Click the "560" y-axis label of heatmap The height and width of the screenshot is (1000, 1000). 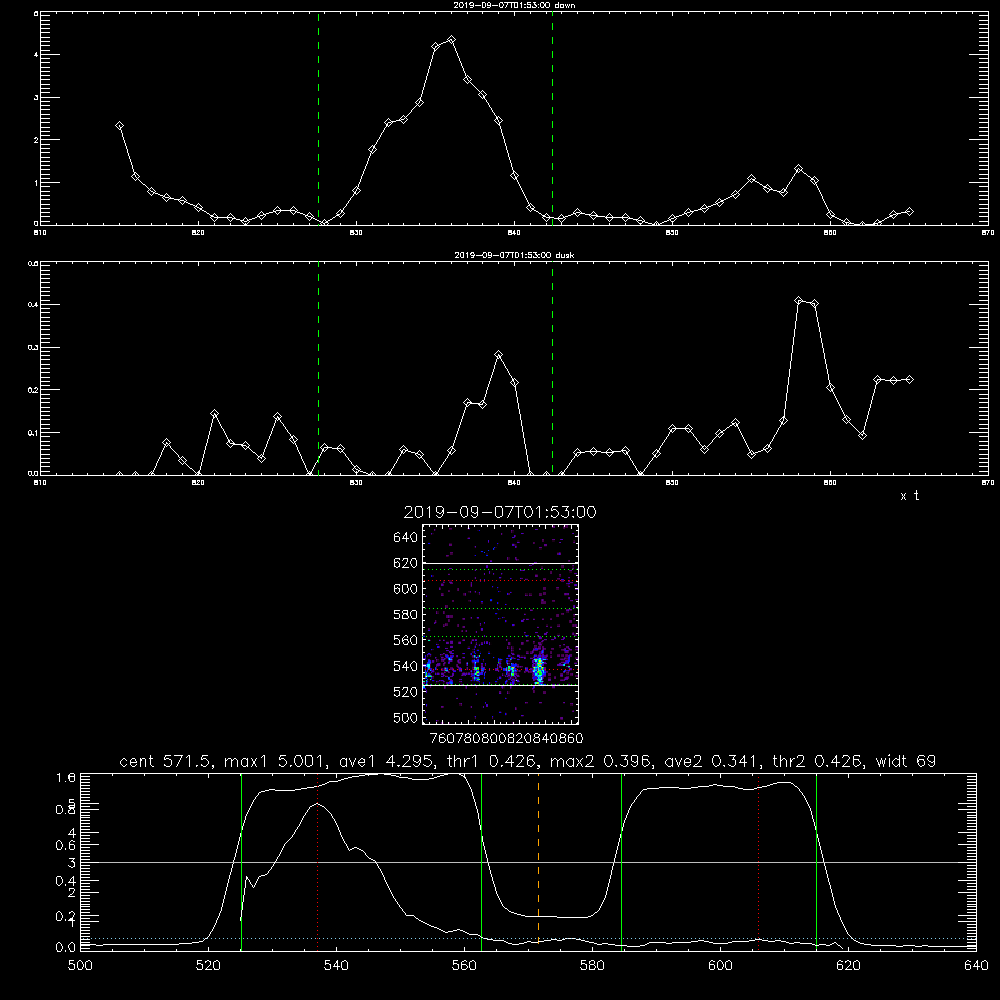coord(406,640)
